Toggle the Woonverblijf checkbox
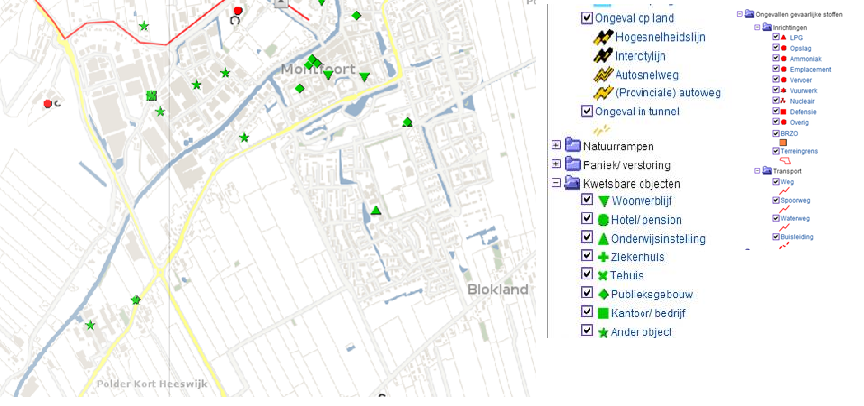This screenshot has width=864, height=406. (x=587, y=200)
